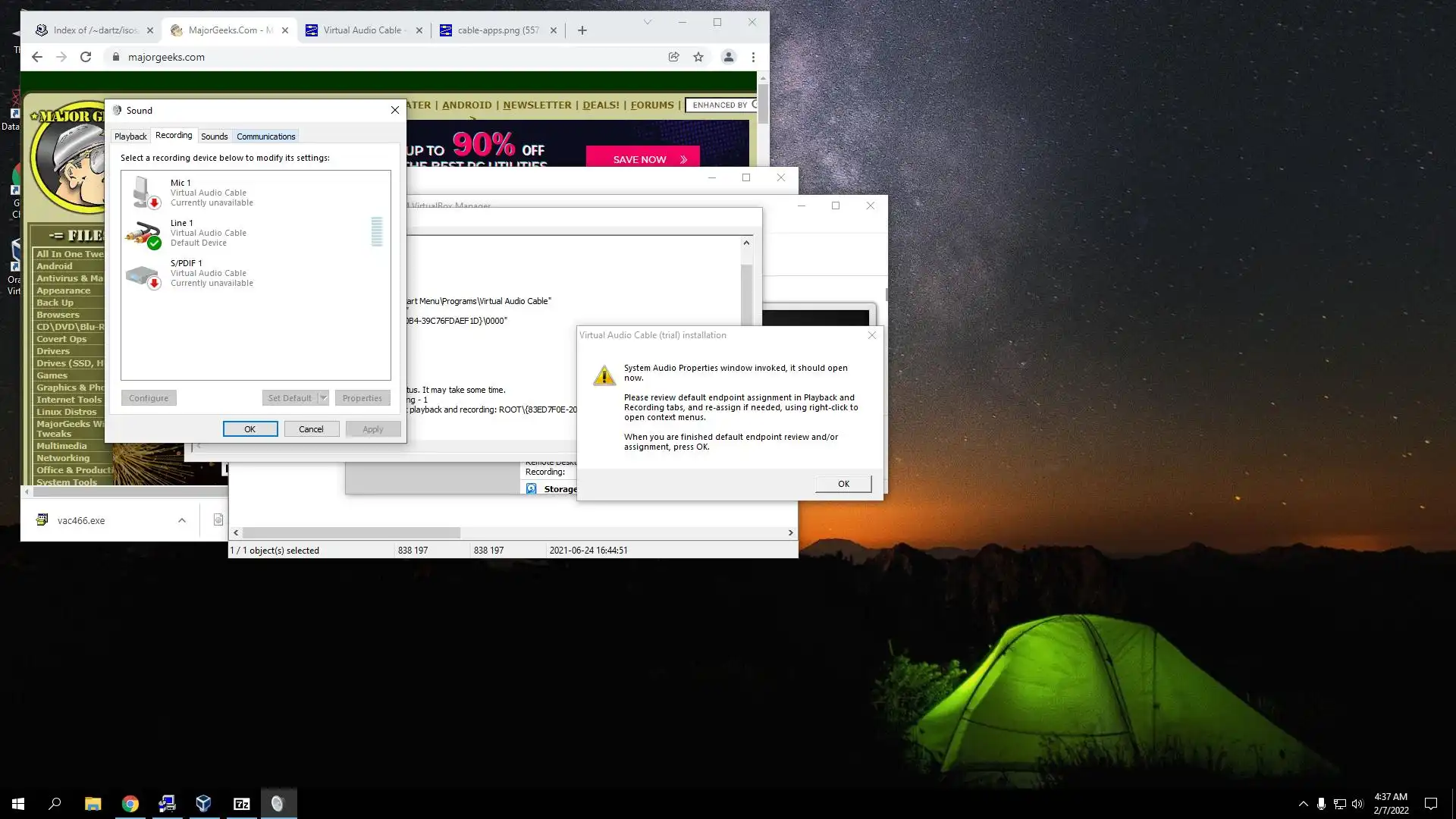Viewport: 1456px width, 819px height.
Task: Select the S/PDIF 1 device icon
Action: pyautogui.click(x=143, y=274)
